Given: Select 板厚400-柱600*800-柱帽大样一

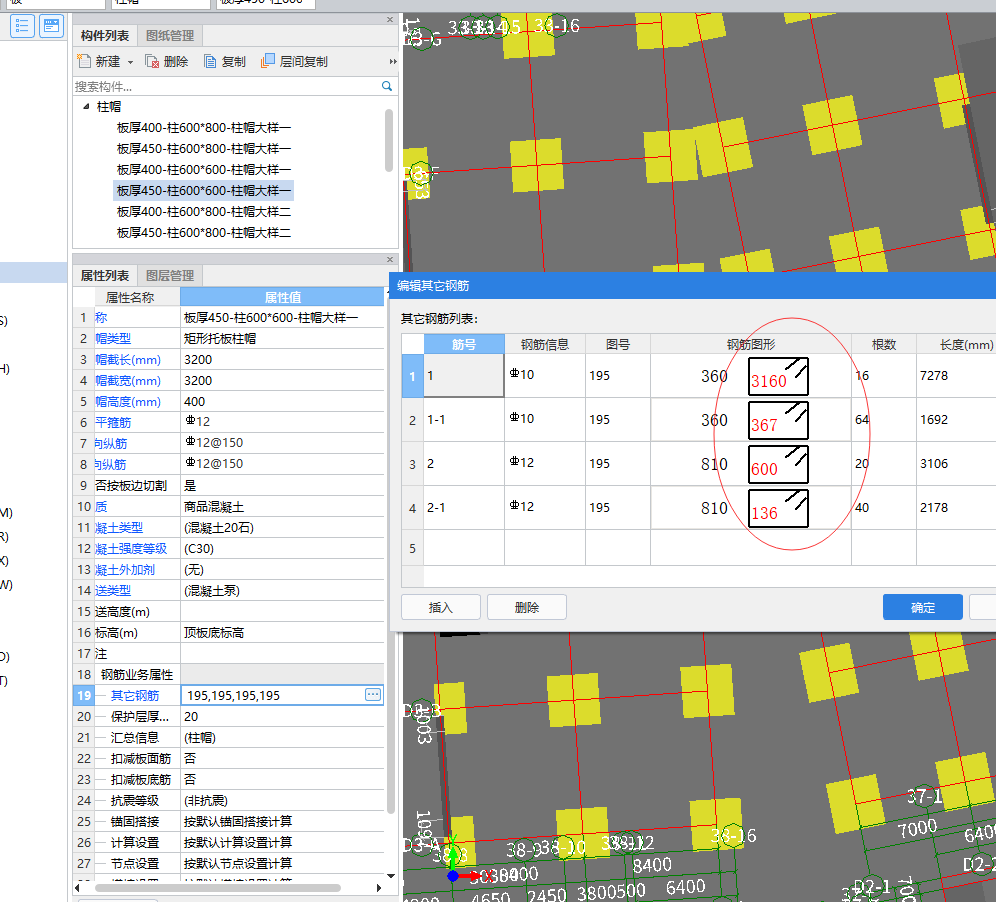Looking at the screenshot, I should [203, 128].
